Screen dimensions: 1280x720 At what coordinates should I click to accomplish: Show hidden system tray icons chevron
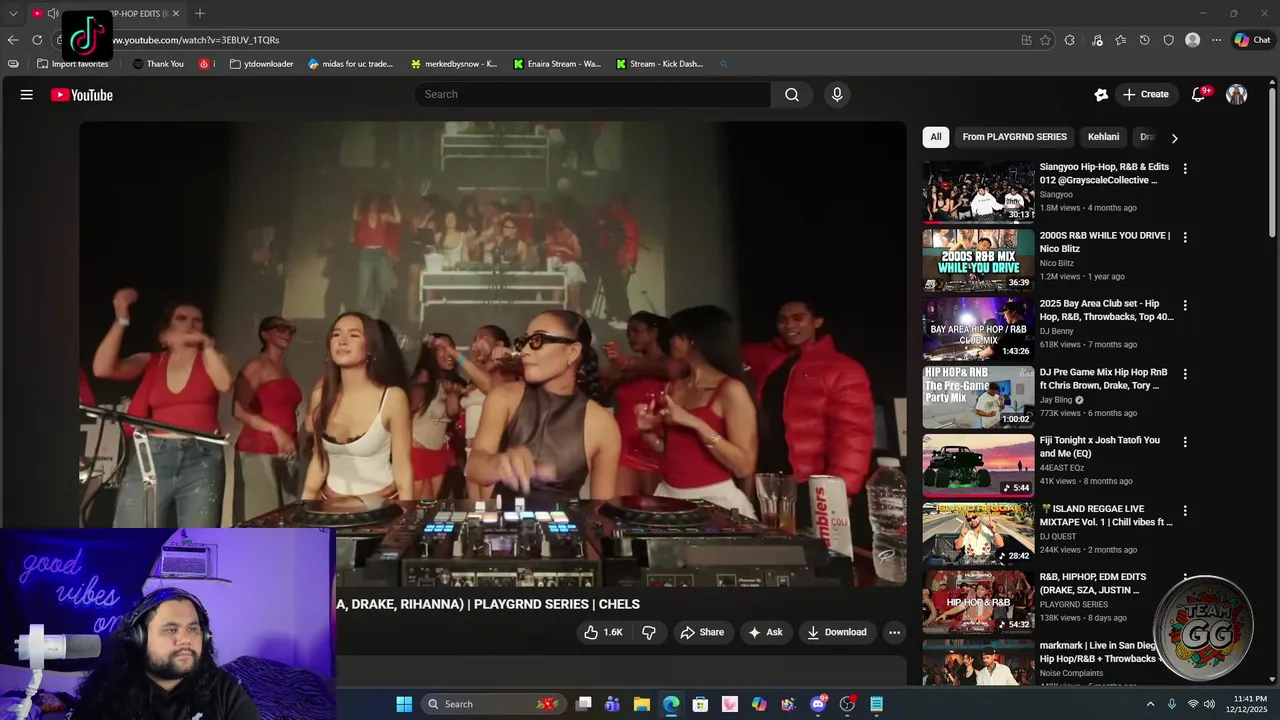click(x=1150, y=704)
